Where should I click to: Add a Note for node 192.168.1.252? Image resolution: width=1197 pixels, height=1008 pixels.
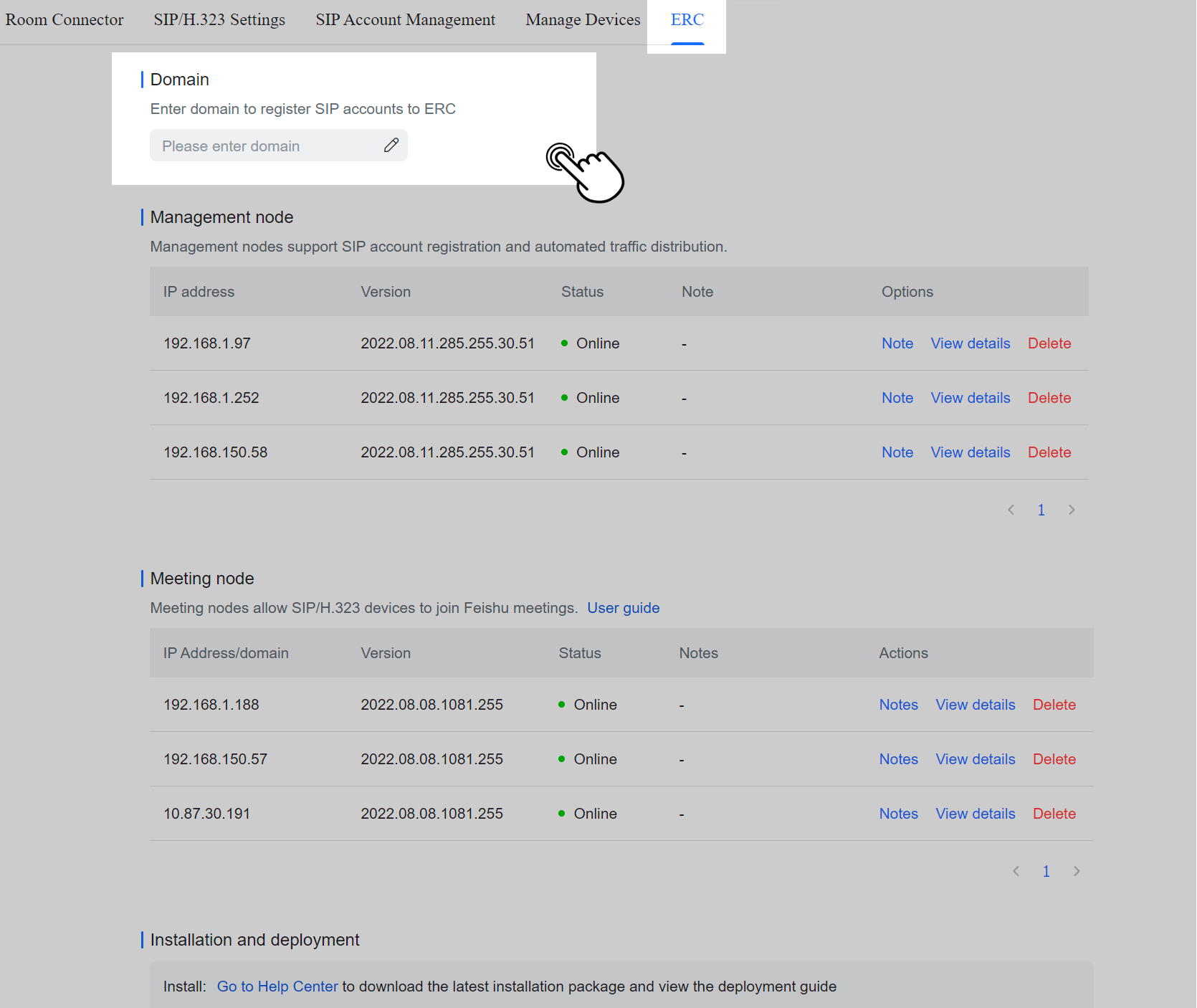coord(897,397)
